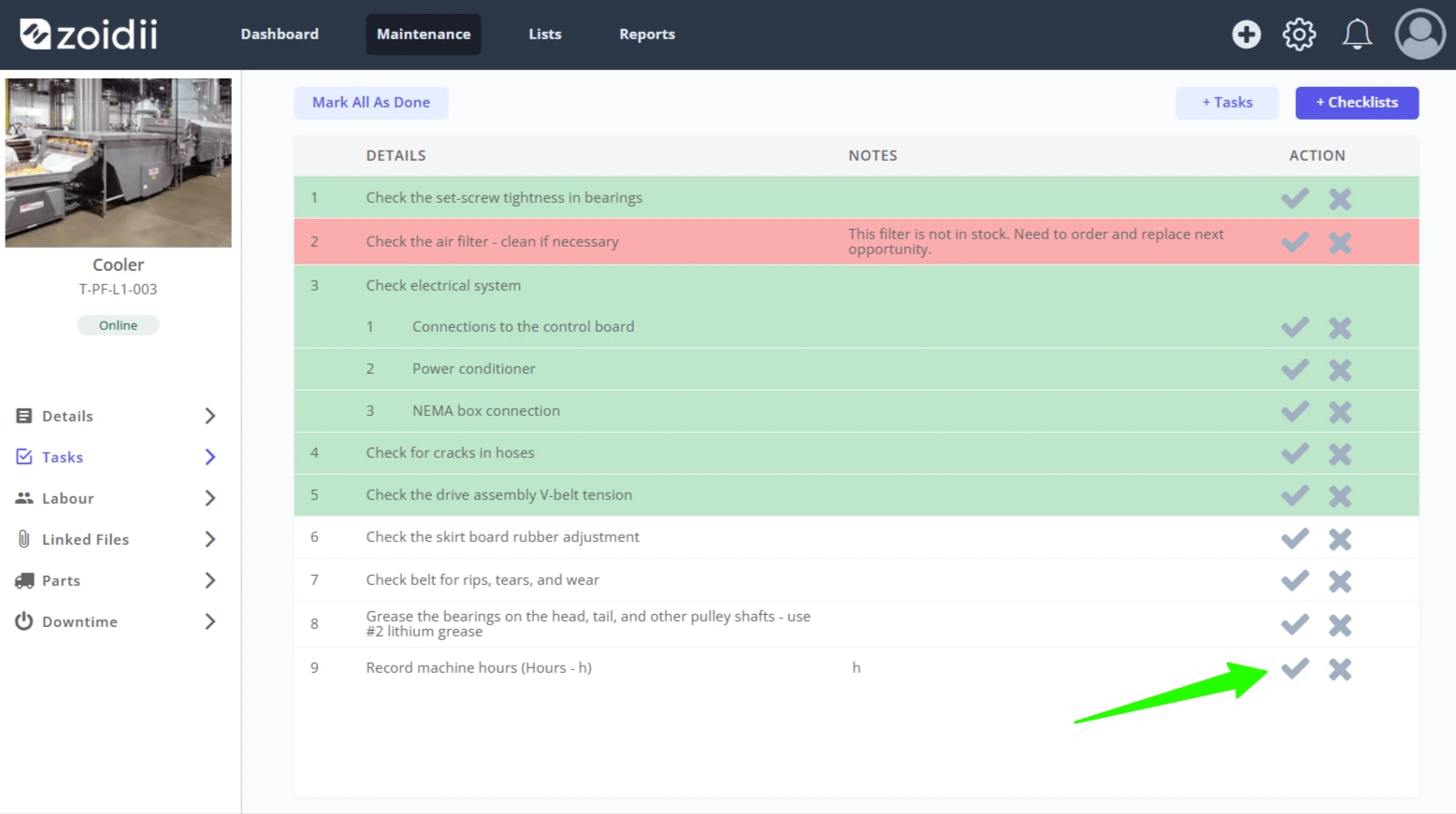Click the NOTES column header
Image resolution: width=1456 pixels, height=814 pixels.
(872, 156)
